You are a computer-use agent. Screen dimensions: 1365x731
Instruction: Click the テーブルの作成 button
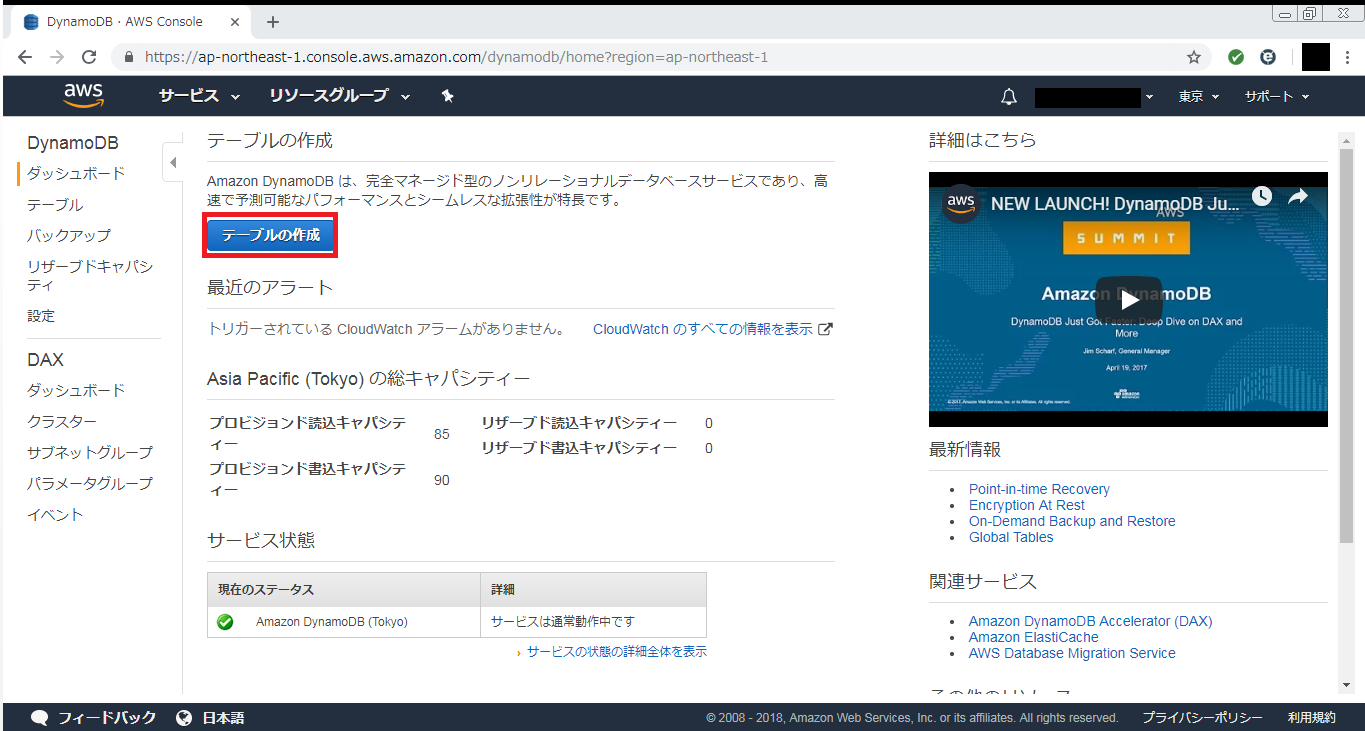(270, 235)
